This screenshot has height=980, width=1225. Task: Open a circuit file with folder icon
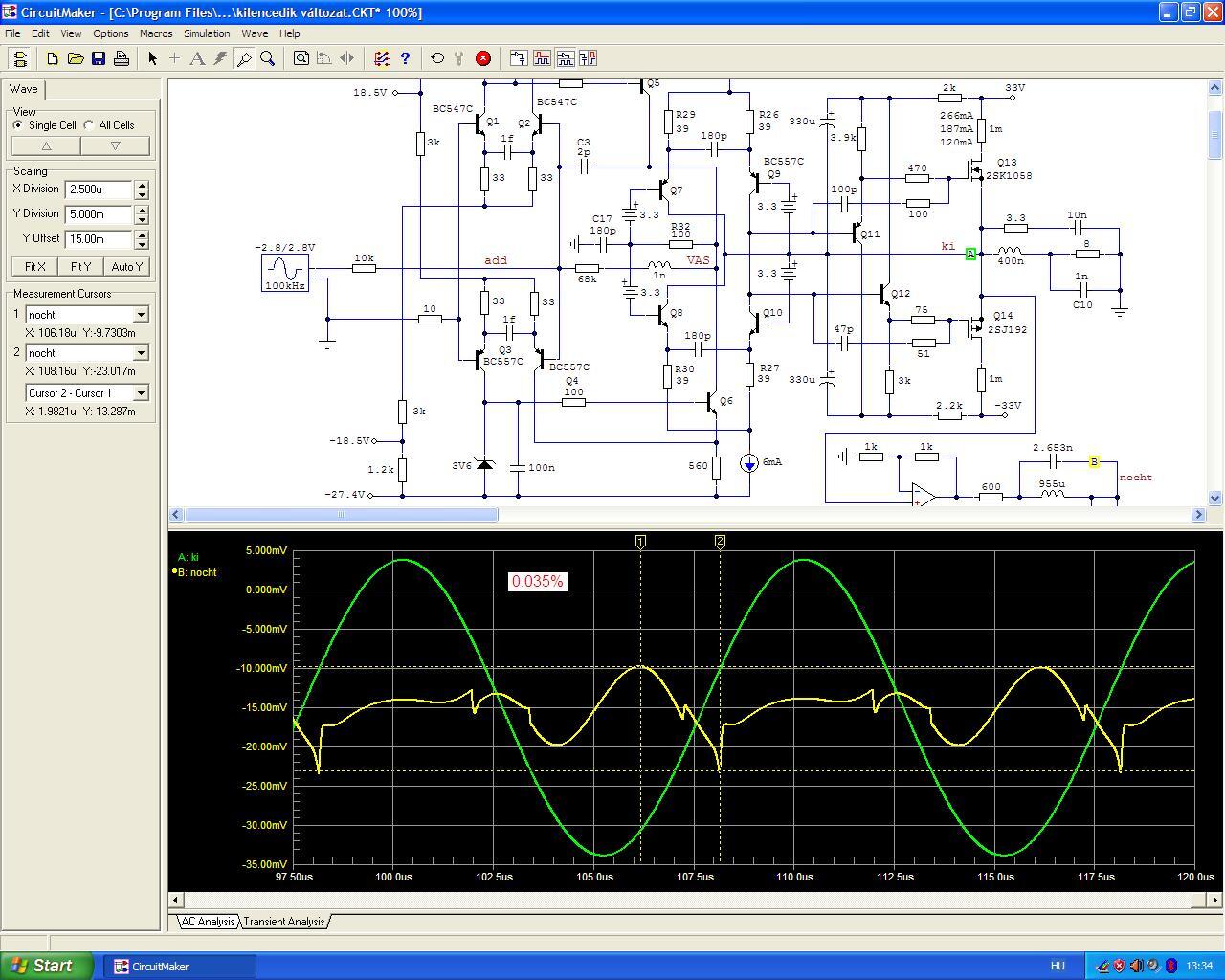point(76,58)
